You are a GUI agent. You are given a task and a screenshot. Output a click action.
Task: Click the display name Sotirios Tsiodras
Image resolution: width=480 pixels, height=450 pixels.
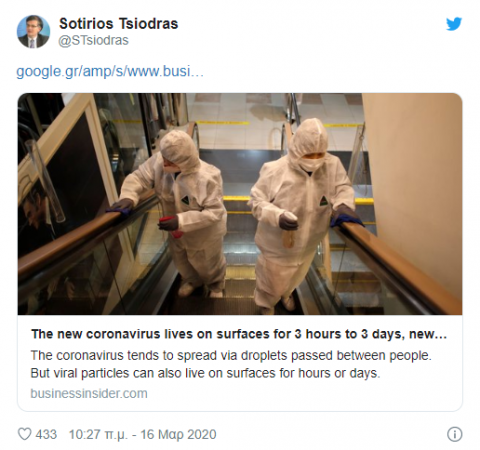click(x=119, y=24)
